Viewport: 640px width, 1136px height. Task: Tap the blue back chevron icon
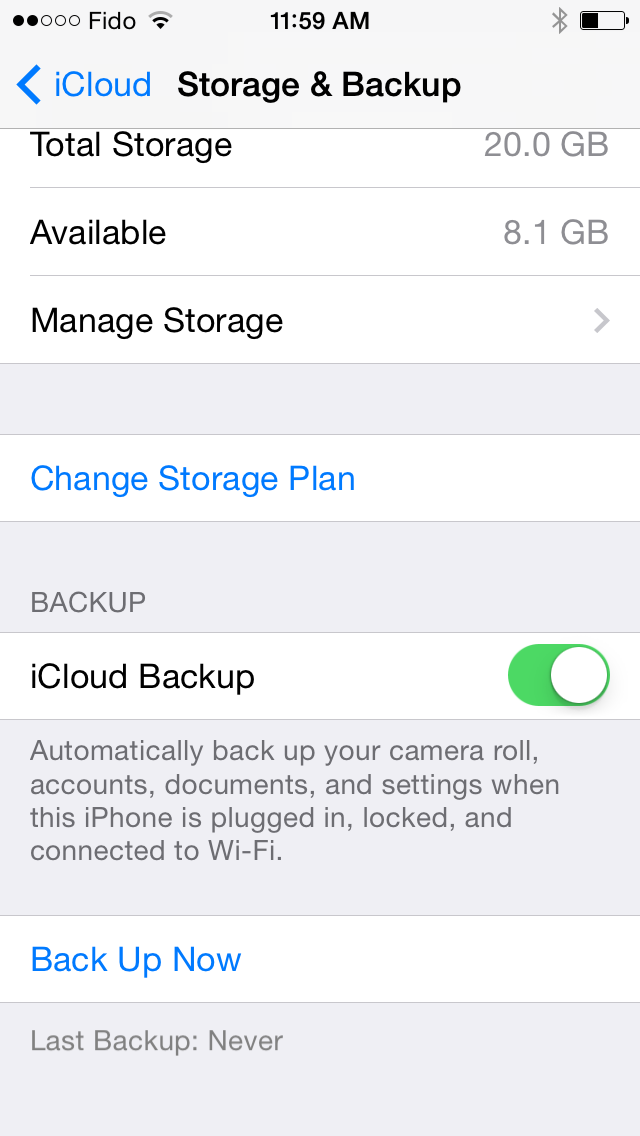tap(29, 84)
